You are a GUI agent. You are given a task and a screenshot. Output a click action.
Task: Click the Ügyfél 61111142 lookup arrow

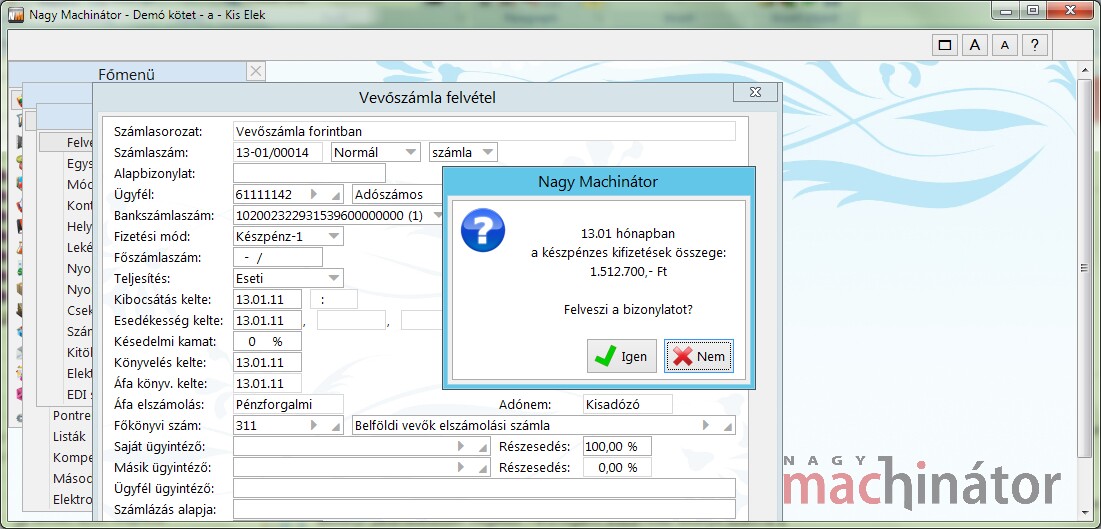(x=314, y=194)
